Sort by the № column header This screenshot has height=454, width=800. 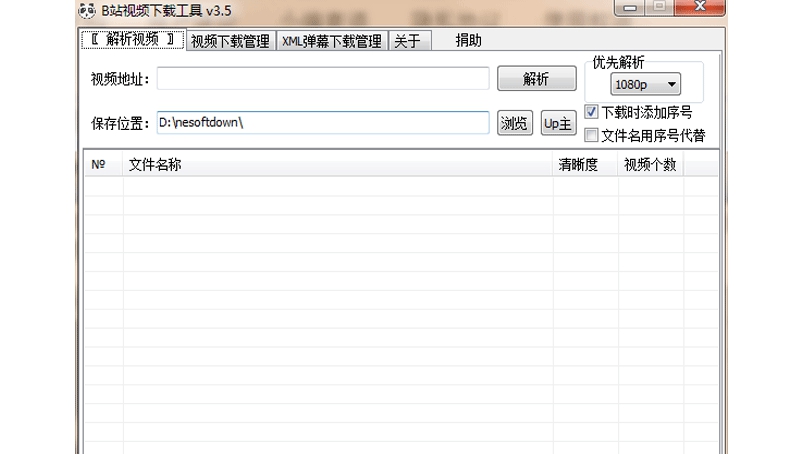[x=104, y=164]
